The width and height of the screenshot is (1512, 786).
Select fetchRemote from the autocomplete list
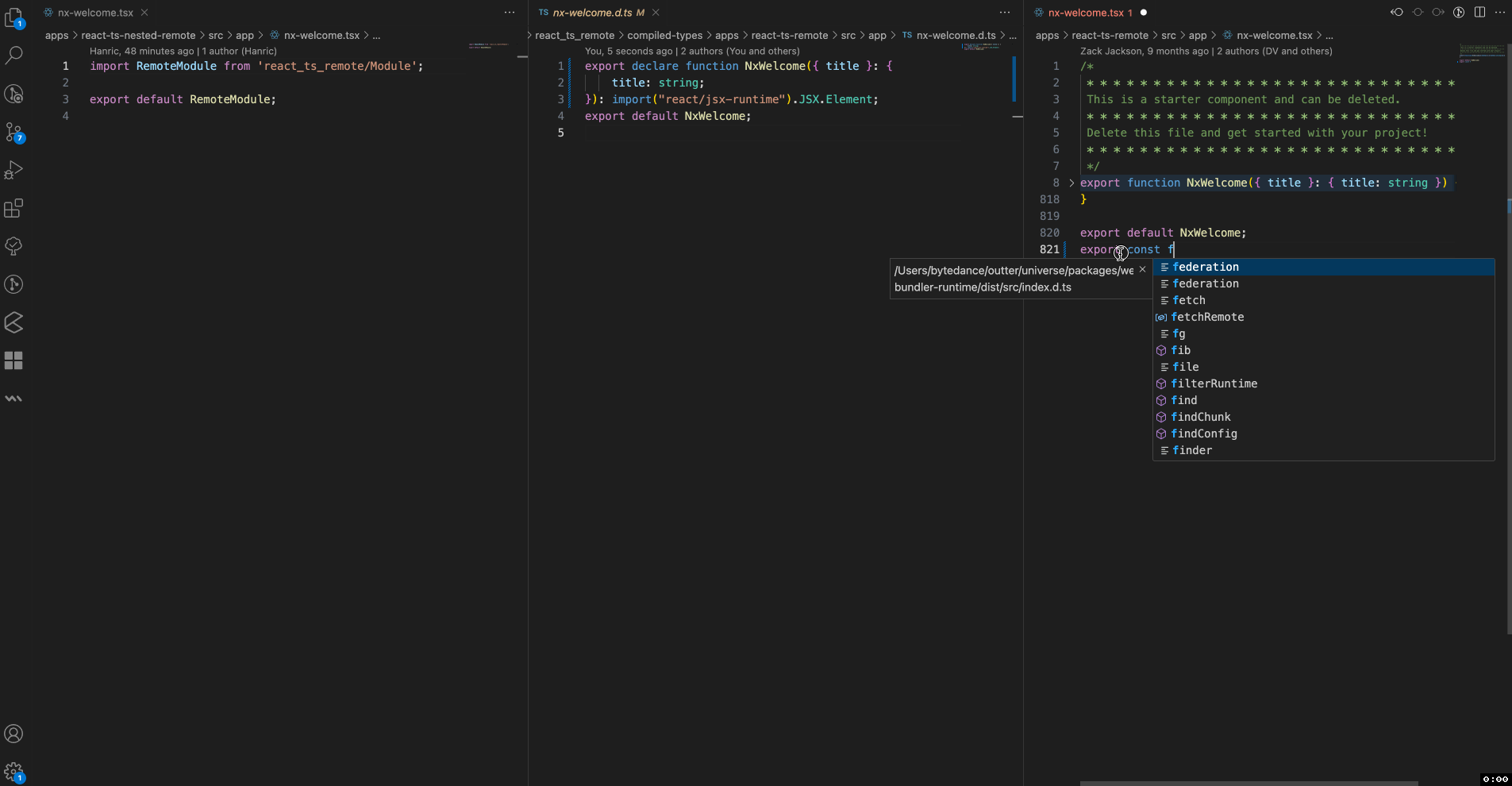(x=1207, y=317)
